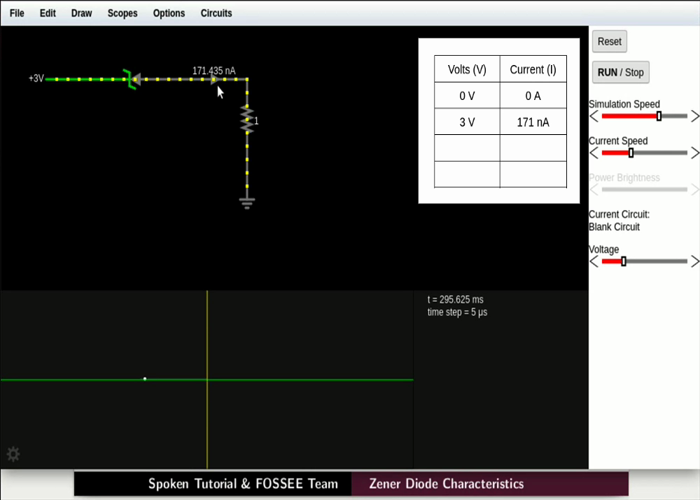Open the Options menu
Image resolution: width=700 pixels, height=500 pixels.
pyautogui.click(x=169, y=13)
